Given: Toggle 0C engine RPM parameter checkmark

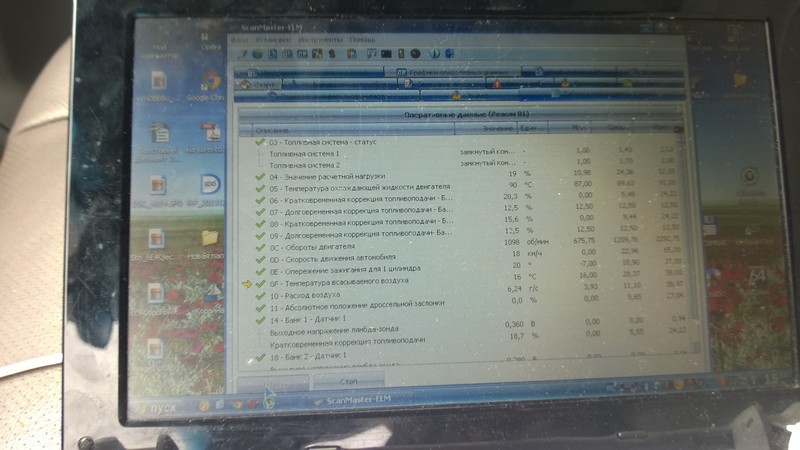Looking at the screenshot, I should 259,243.
